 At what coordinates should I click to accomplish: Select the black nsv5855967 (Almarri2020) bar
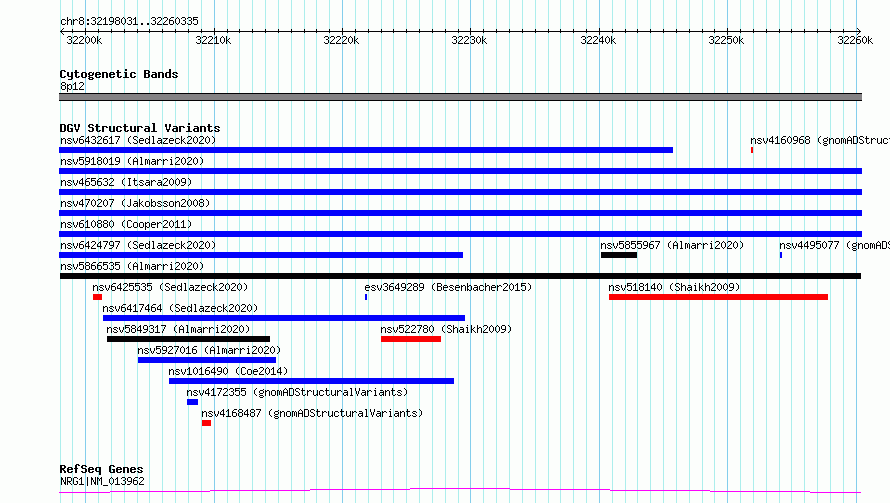click(619, 255)
